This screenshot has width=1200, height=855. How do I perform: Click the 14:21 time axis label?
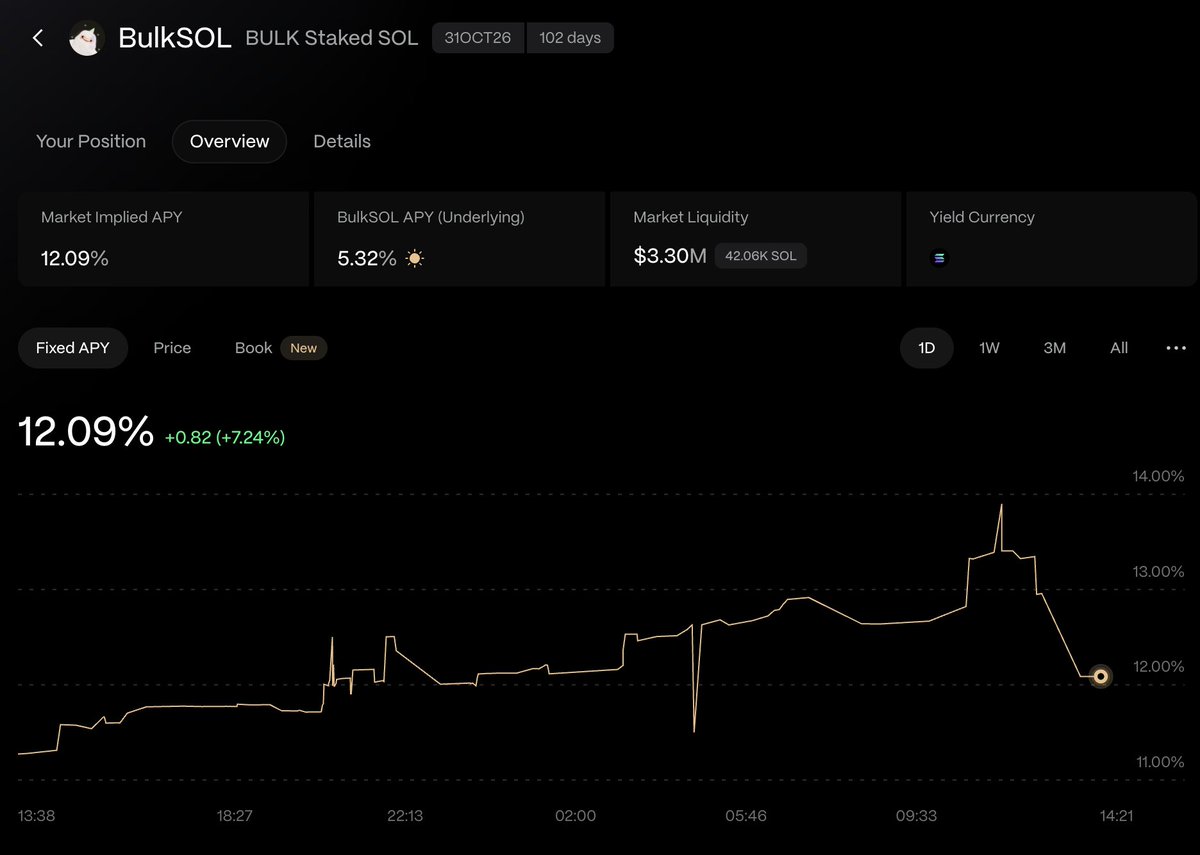pos(1116,816)
